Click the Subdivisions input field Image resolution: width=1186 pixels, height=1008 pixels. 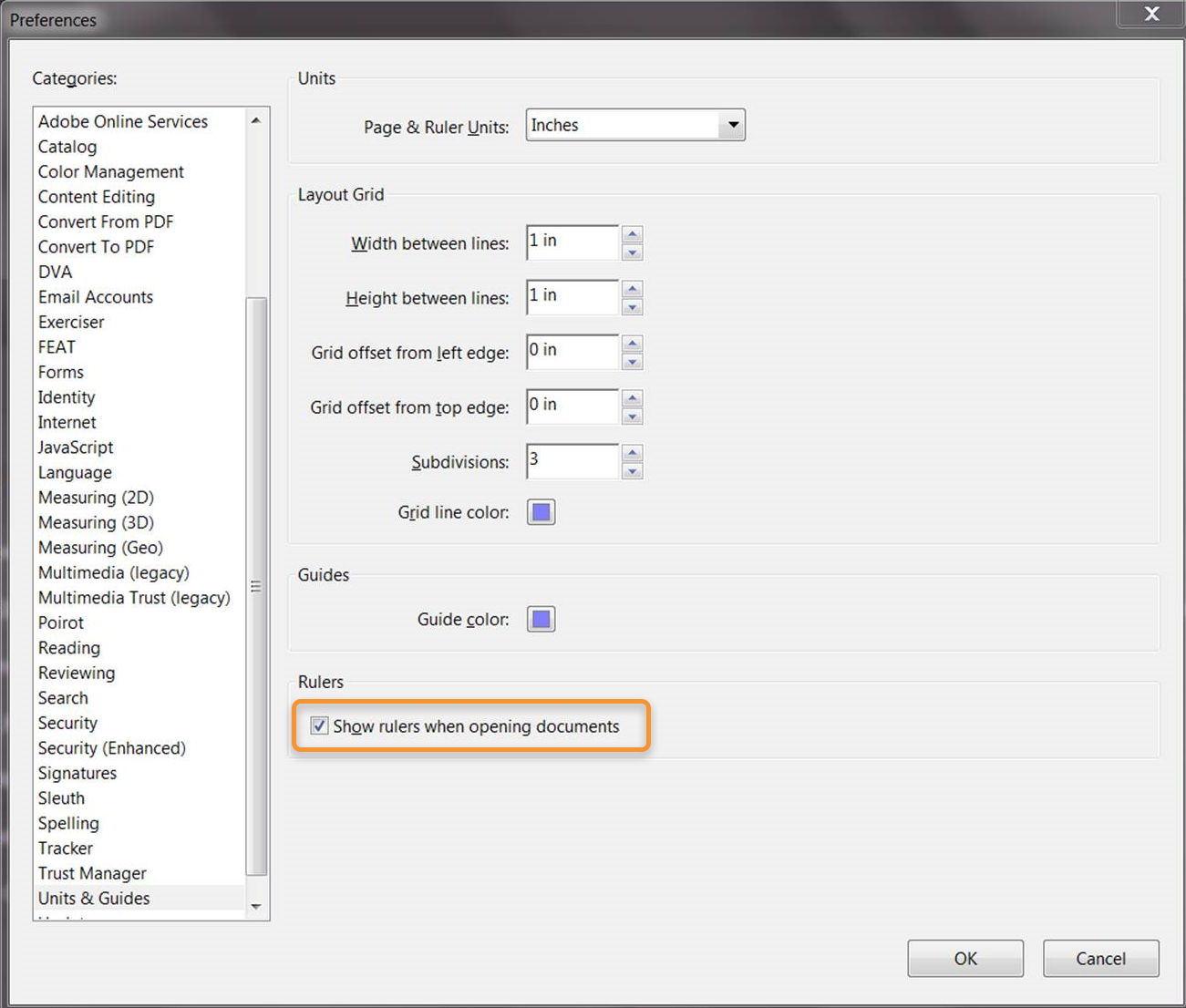tap(572, 461)
